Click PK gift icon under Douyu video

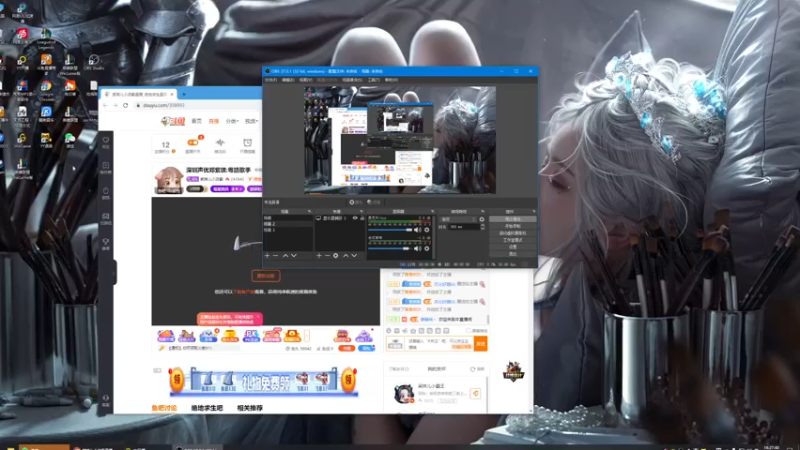[251, 336]
